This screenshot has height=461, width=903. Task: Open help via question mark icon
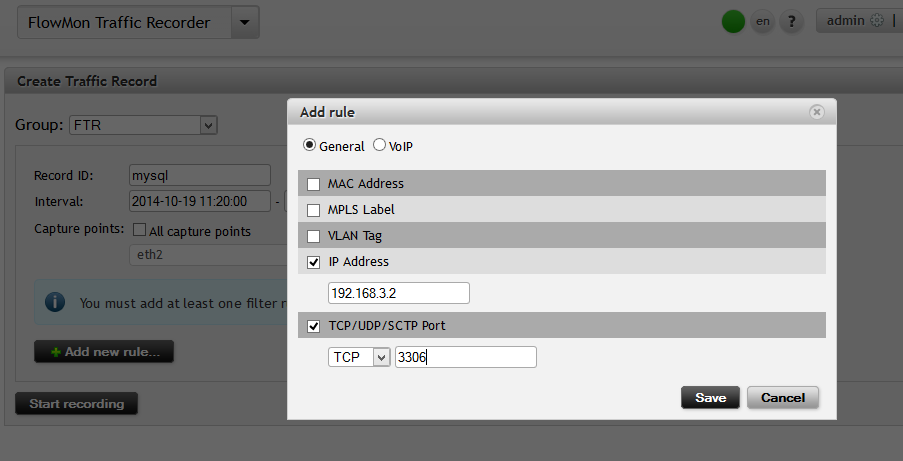(791, 22)
